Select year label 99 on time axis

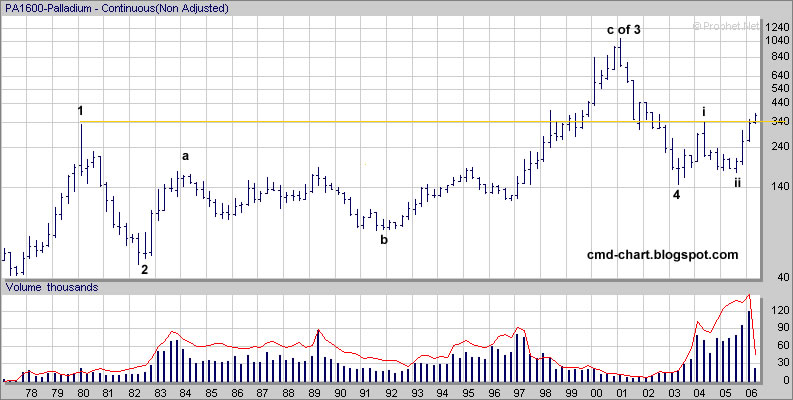pyautogui.click(x=570, y=393)
